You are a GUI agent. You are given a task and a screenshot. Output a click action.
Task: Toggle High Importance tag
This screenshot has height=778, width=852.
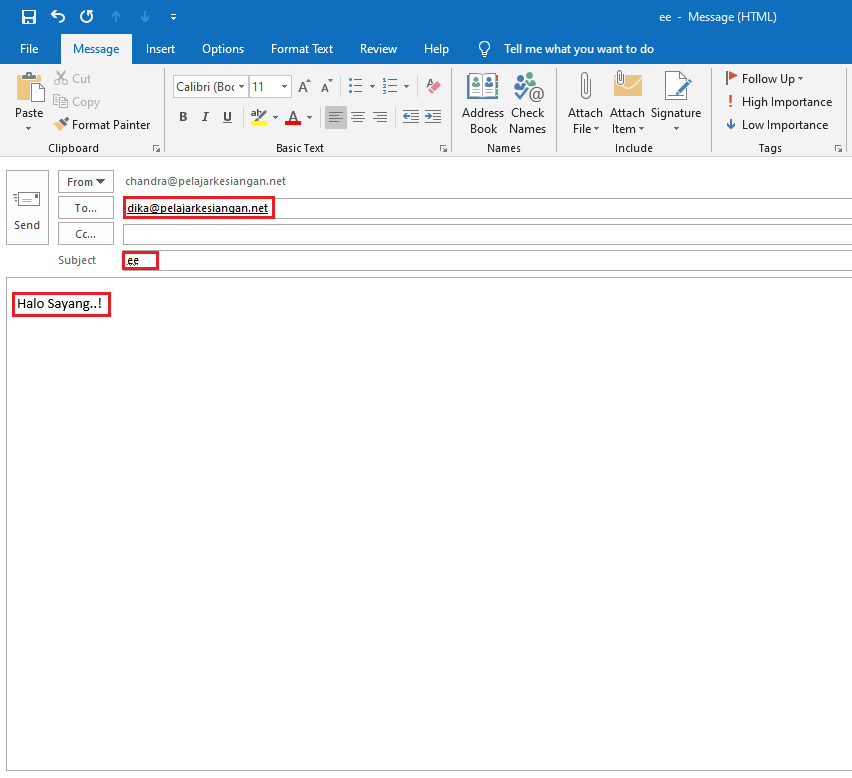tap(779, 102)
